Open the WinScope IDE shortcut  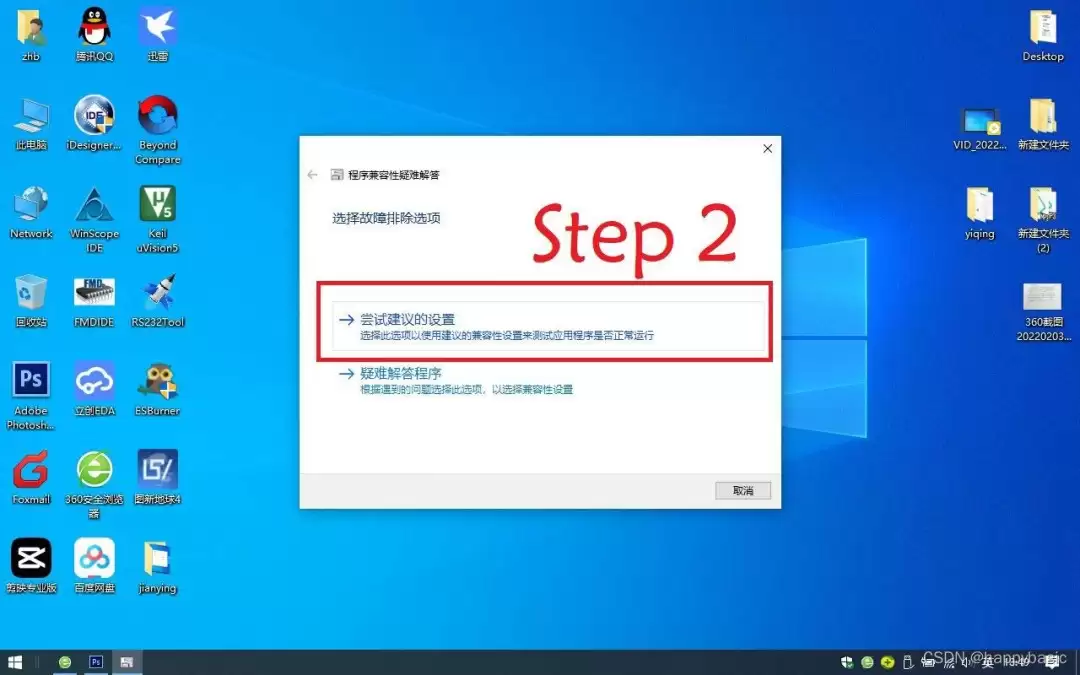tap(93, 206)
